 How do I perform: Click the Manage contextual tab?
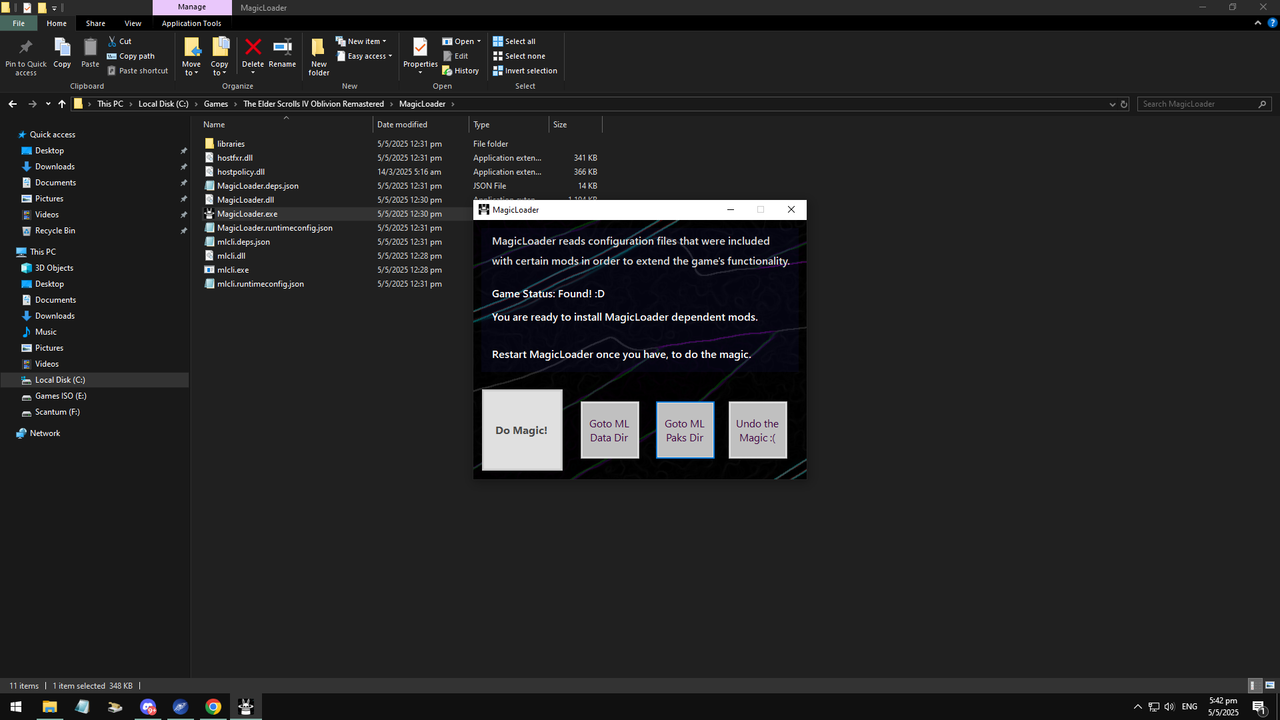191,7
